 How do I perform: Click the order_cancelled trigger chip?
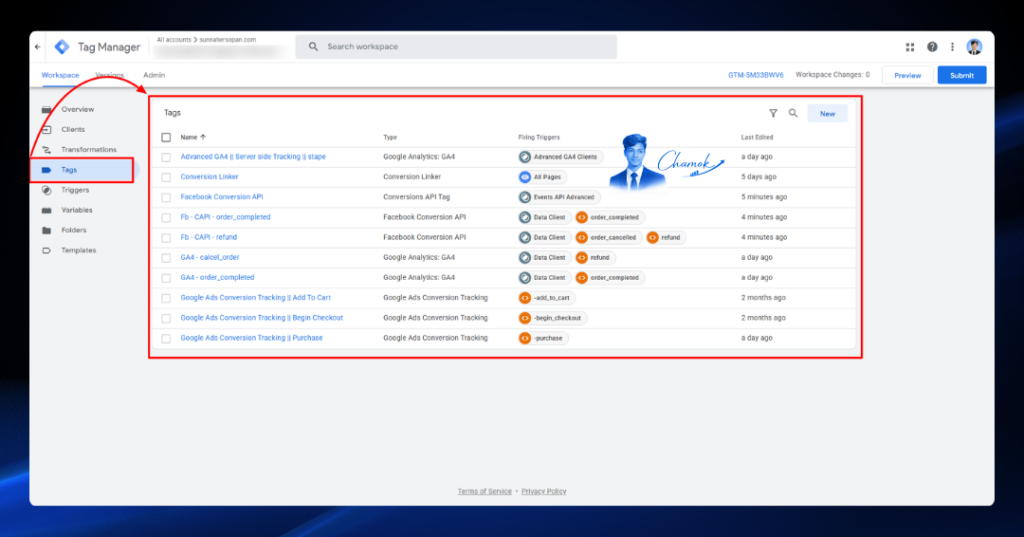click(x=607, y=238)
